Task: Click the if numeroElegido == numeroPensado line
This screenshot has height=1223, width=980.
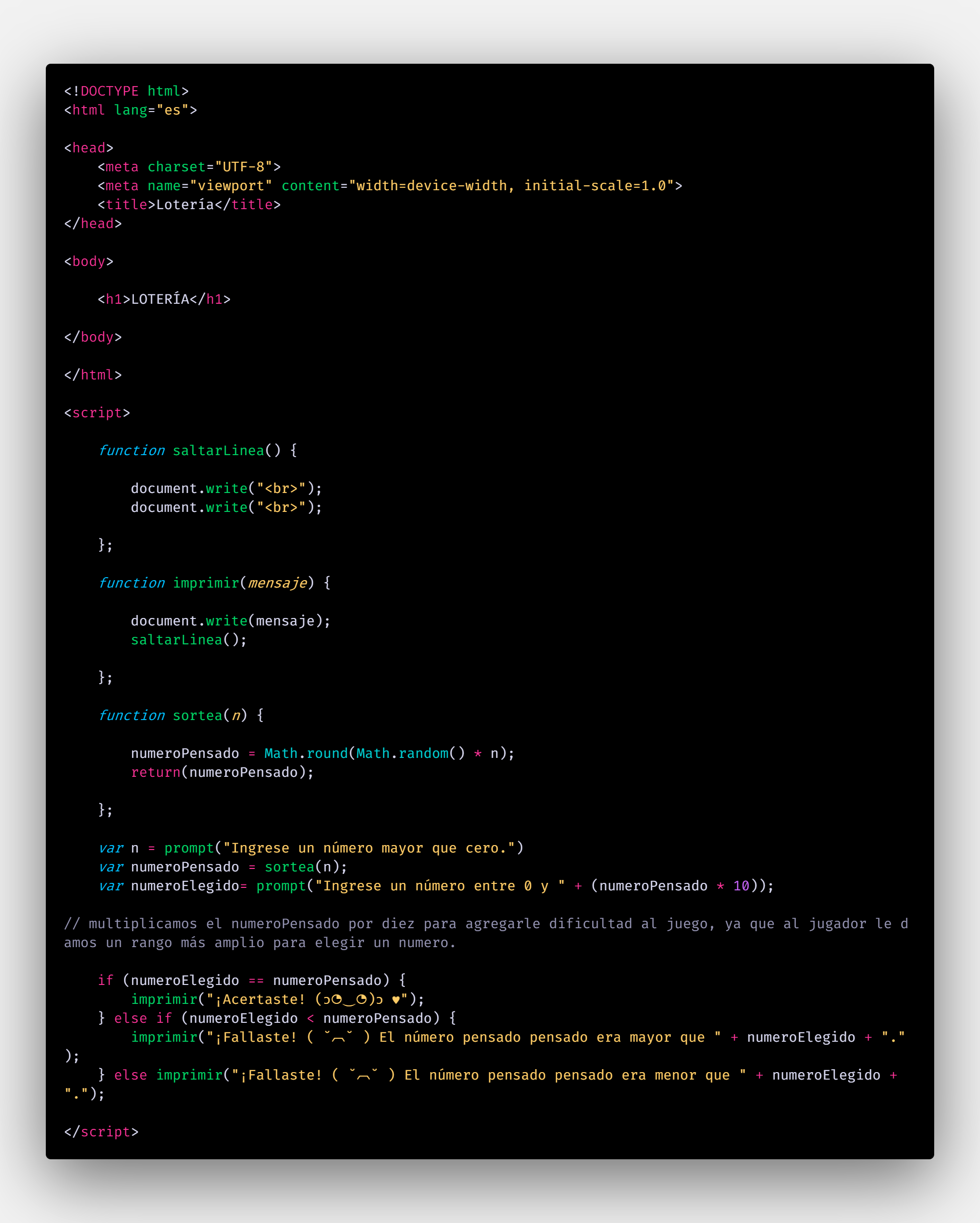Action: point(252,980)
